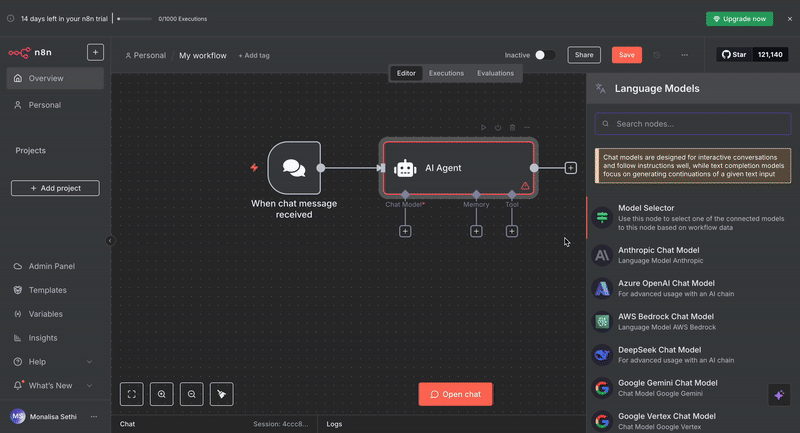Click the warning triangle on AI Agent node
The height and width of the screenshot is (433, 800).
tap(525, 186)
